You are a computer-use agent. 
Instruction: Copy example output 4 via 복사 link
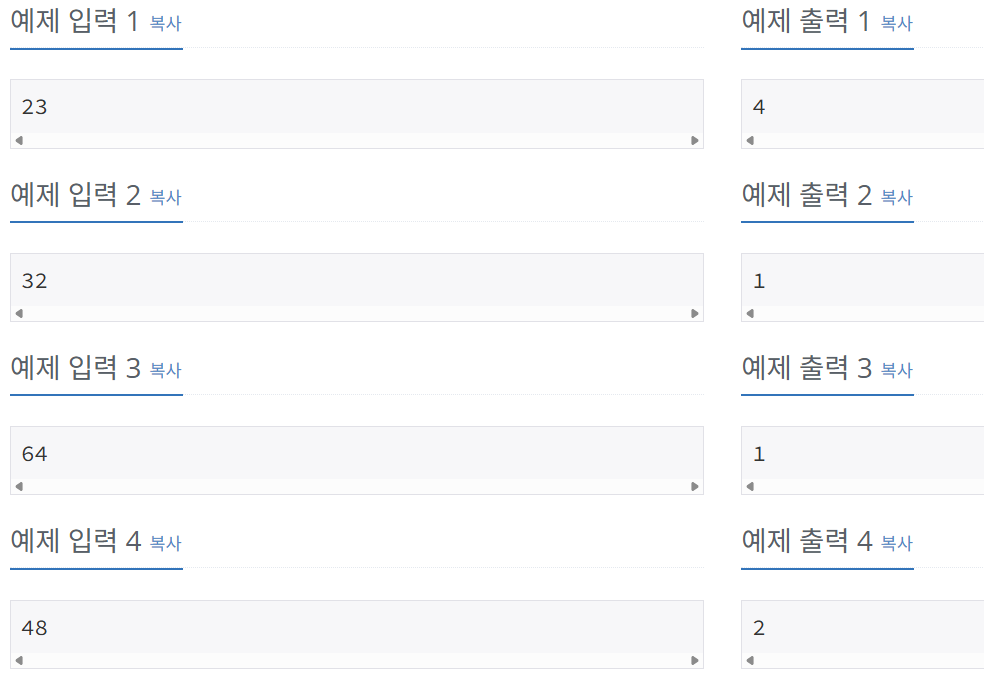click(x=896, y=543)
